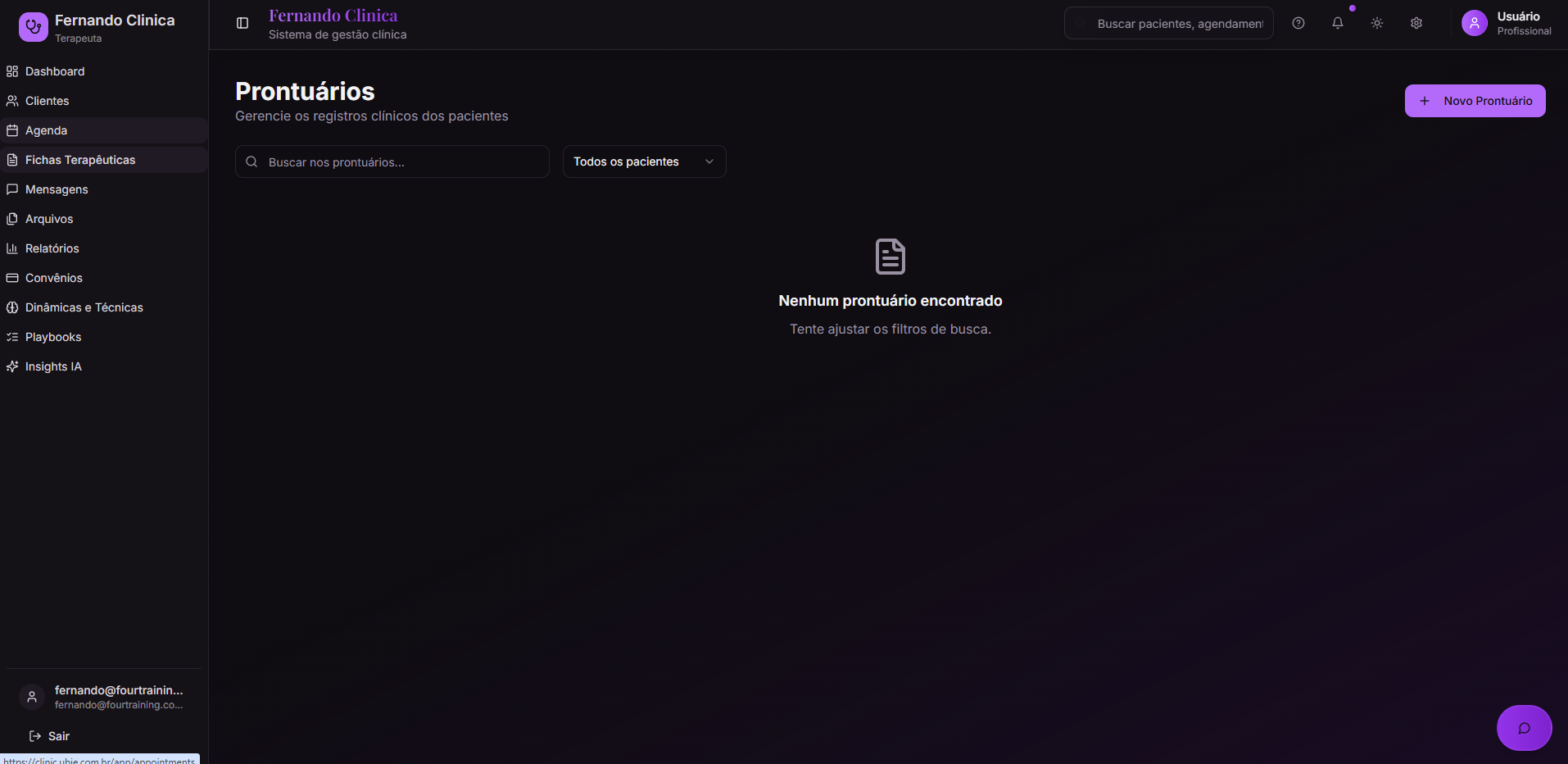Click the Insights IA sparkle icon
The image size is (1568, 764).
click(12, 366)
